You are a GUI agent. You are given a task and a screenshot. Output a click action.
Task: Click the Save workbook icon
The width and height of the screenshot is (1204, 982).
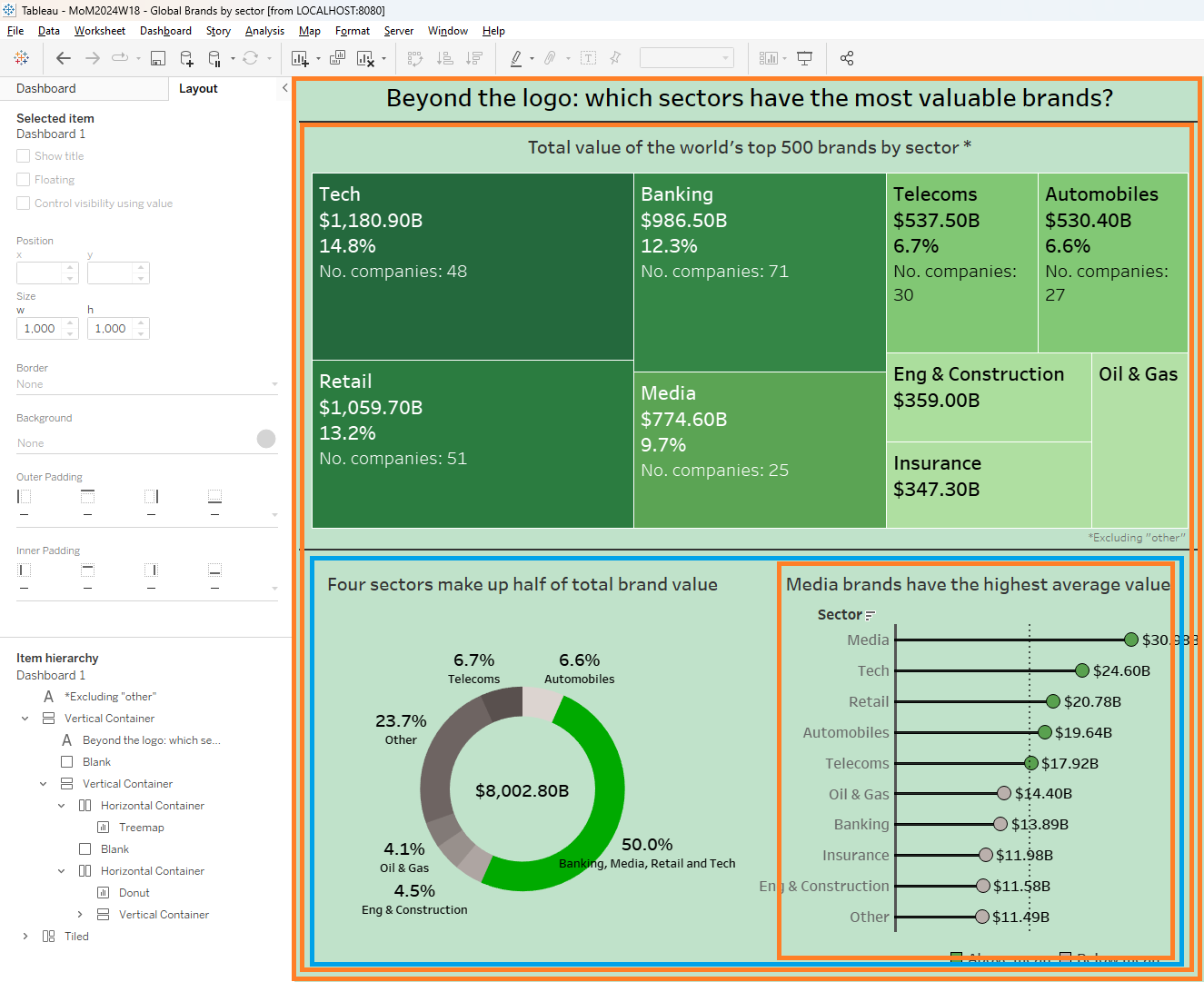click(158, 58)
